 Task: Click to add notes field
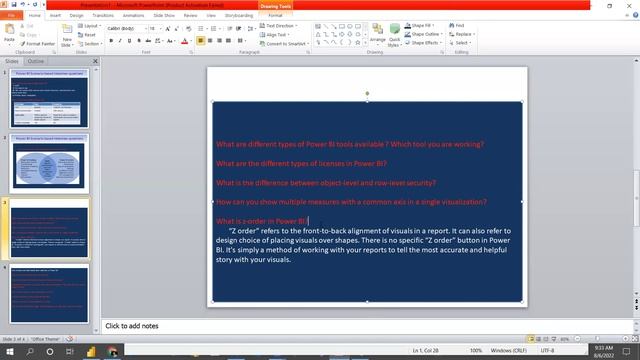[367, 326]
